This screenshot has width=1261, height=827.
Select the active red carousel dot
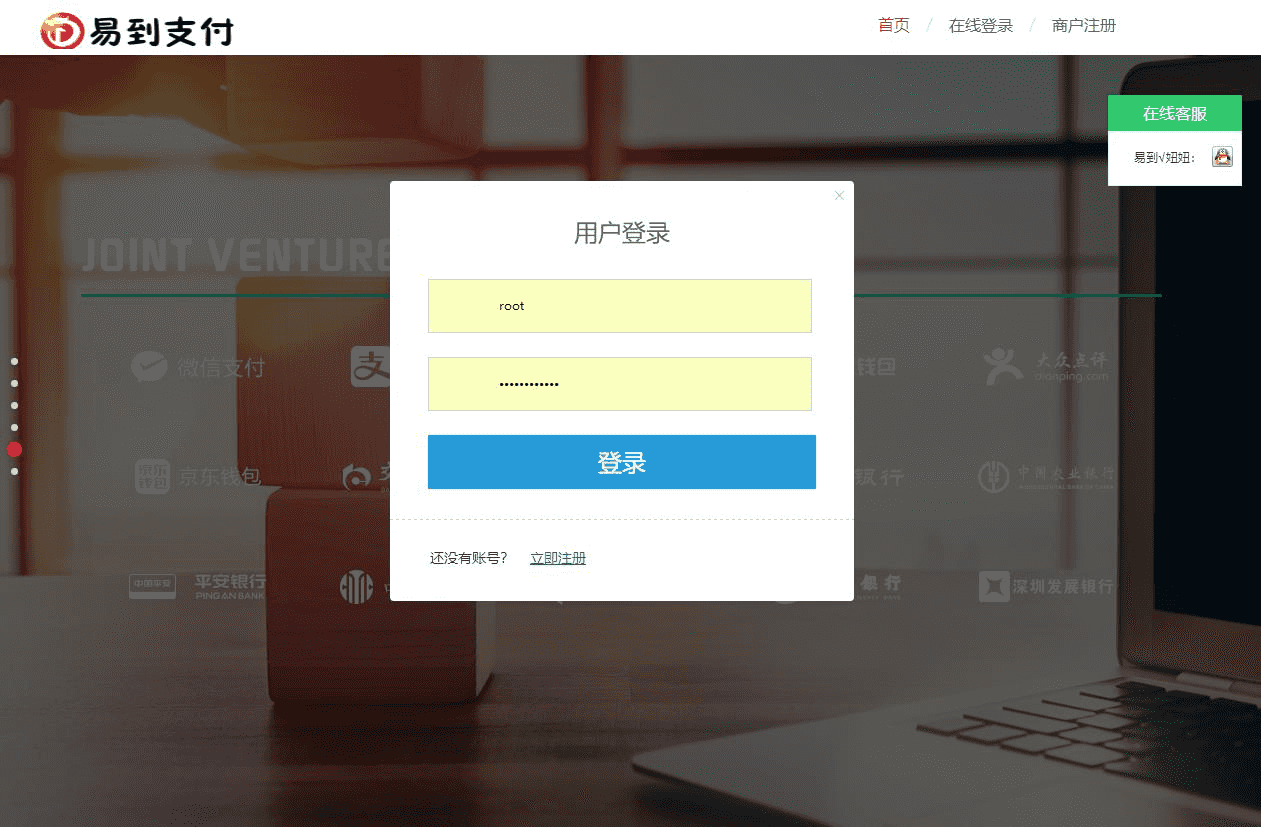pyautogui.click(x=14, y=450)
